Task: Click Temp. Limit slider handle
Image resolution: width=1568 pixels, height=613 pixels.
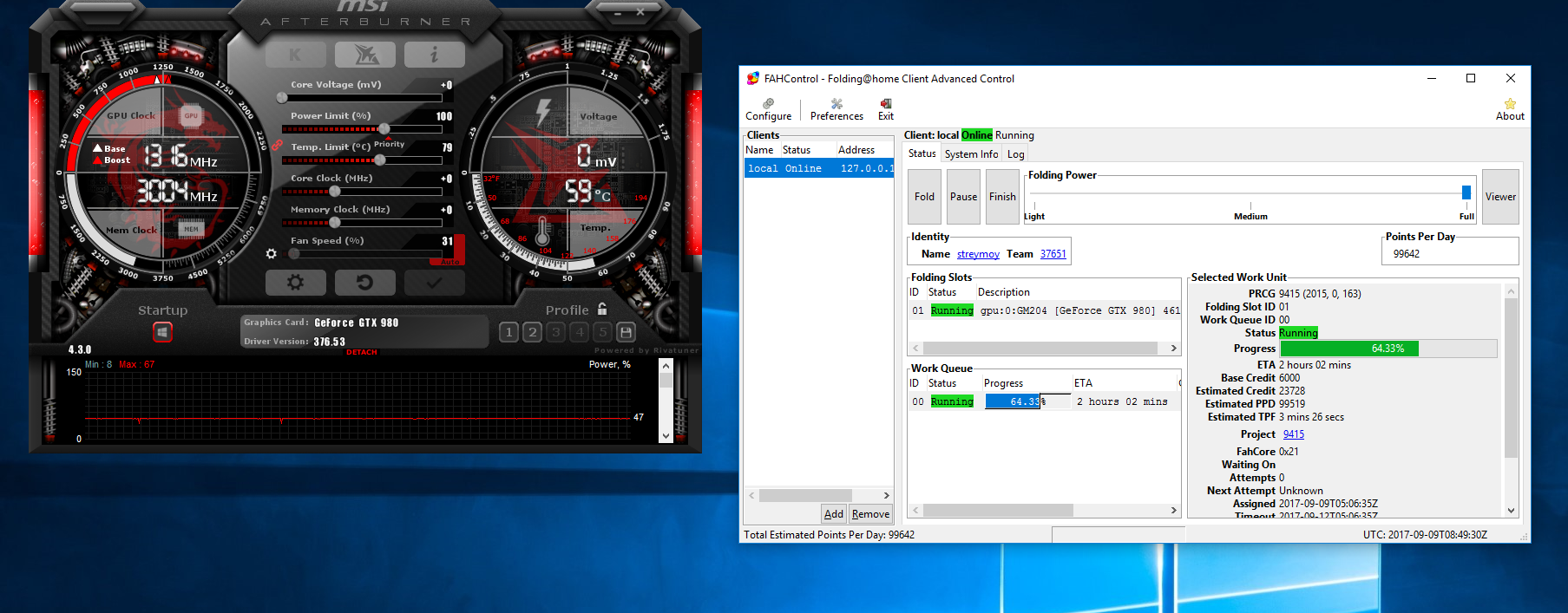Action: pos(379,160)
